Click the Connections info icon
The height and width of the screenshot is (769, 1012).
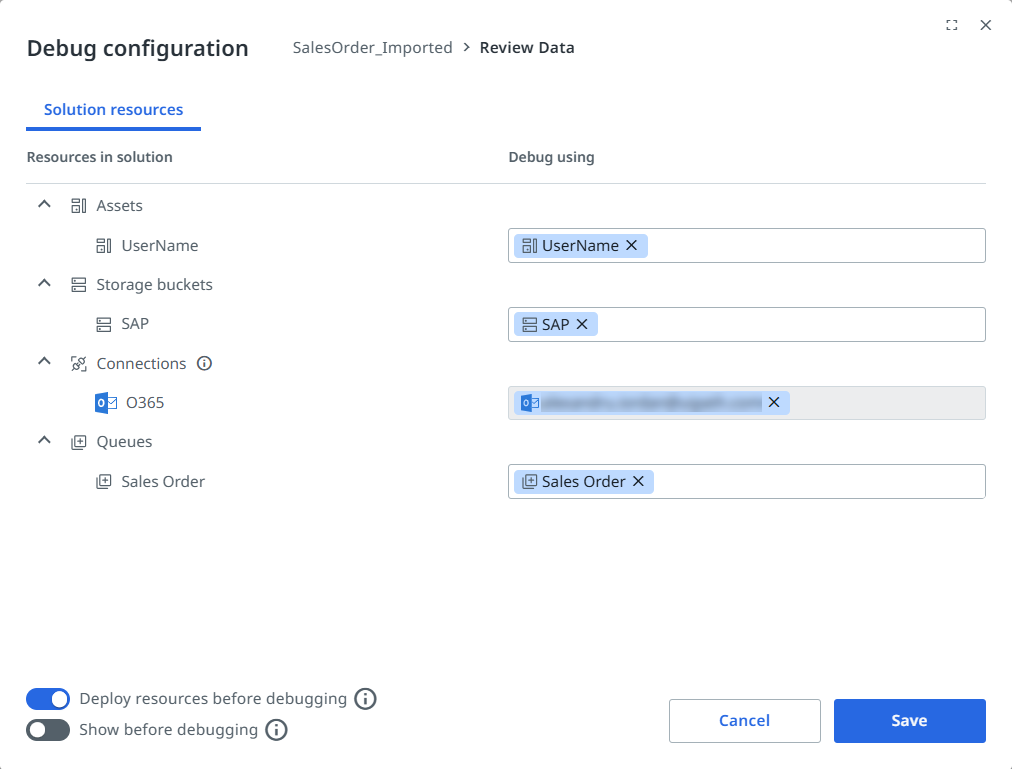(205, 364)
